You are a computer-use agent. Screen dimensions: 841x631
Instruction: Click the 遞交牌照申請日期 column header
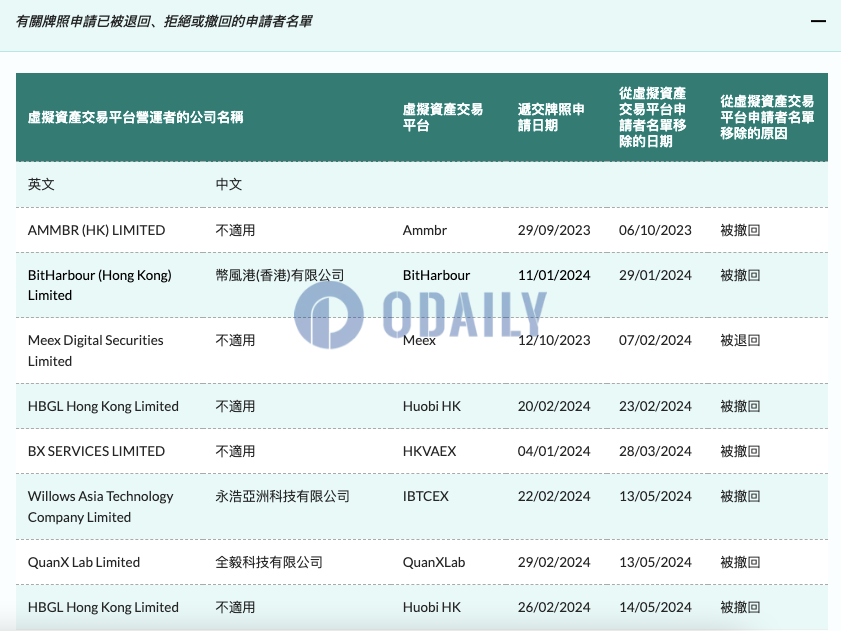coord(551,118)
